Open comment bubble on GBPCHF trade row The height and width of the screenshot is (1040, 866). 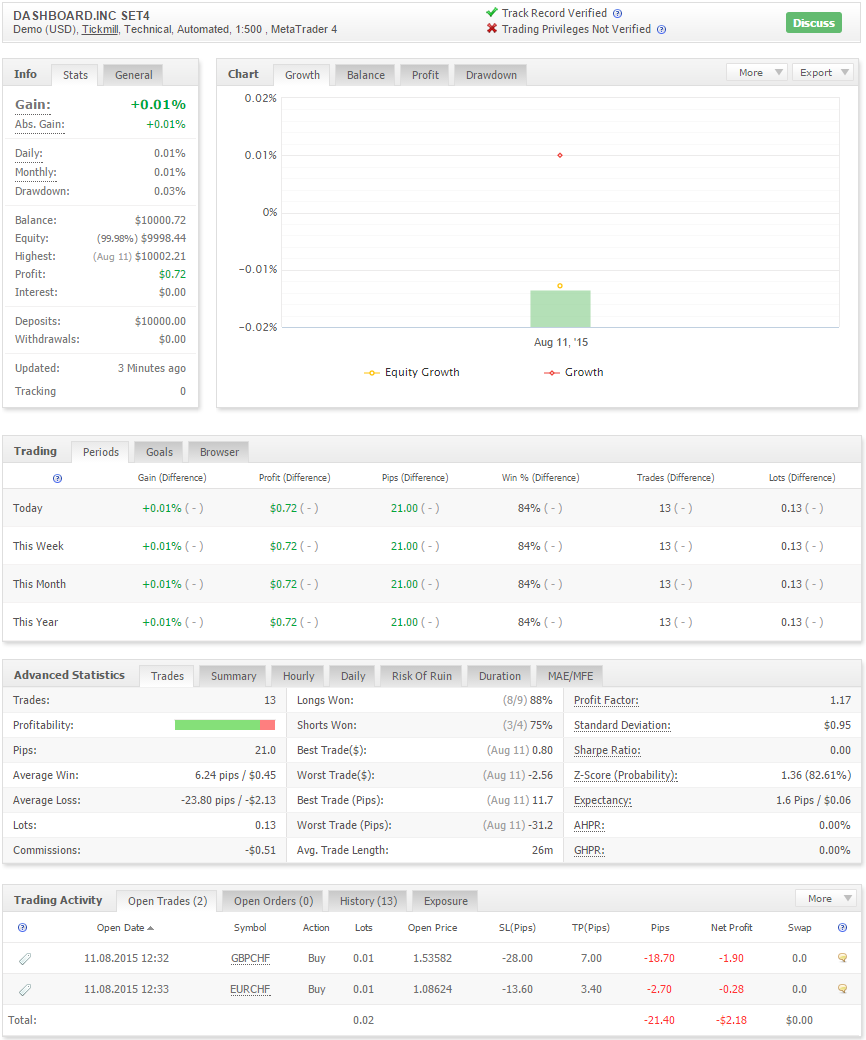(842, 958)
